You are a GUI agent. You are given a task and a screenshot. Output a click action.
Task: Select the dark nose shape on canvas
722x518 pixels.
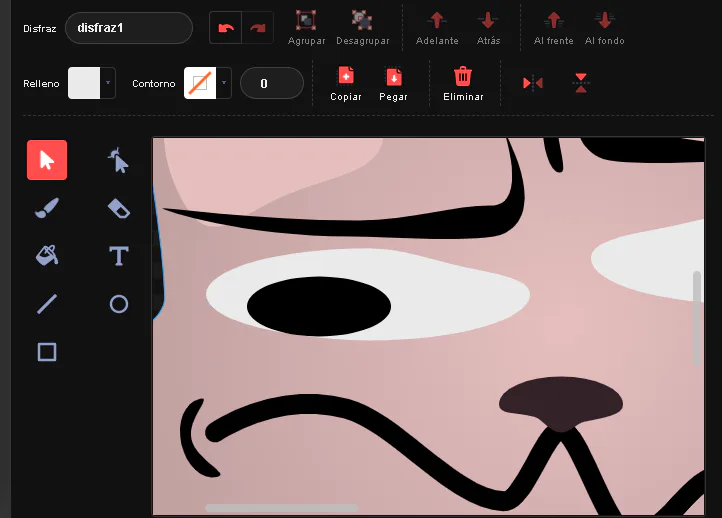tap(561, 404)
